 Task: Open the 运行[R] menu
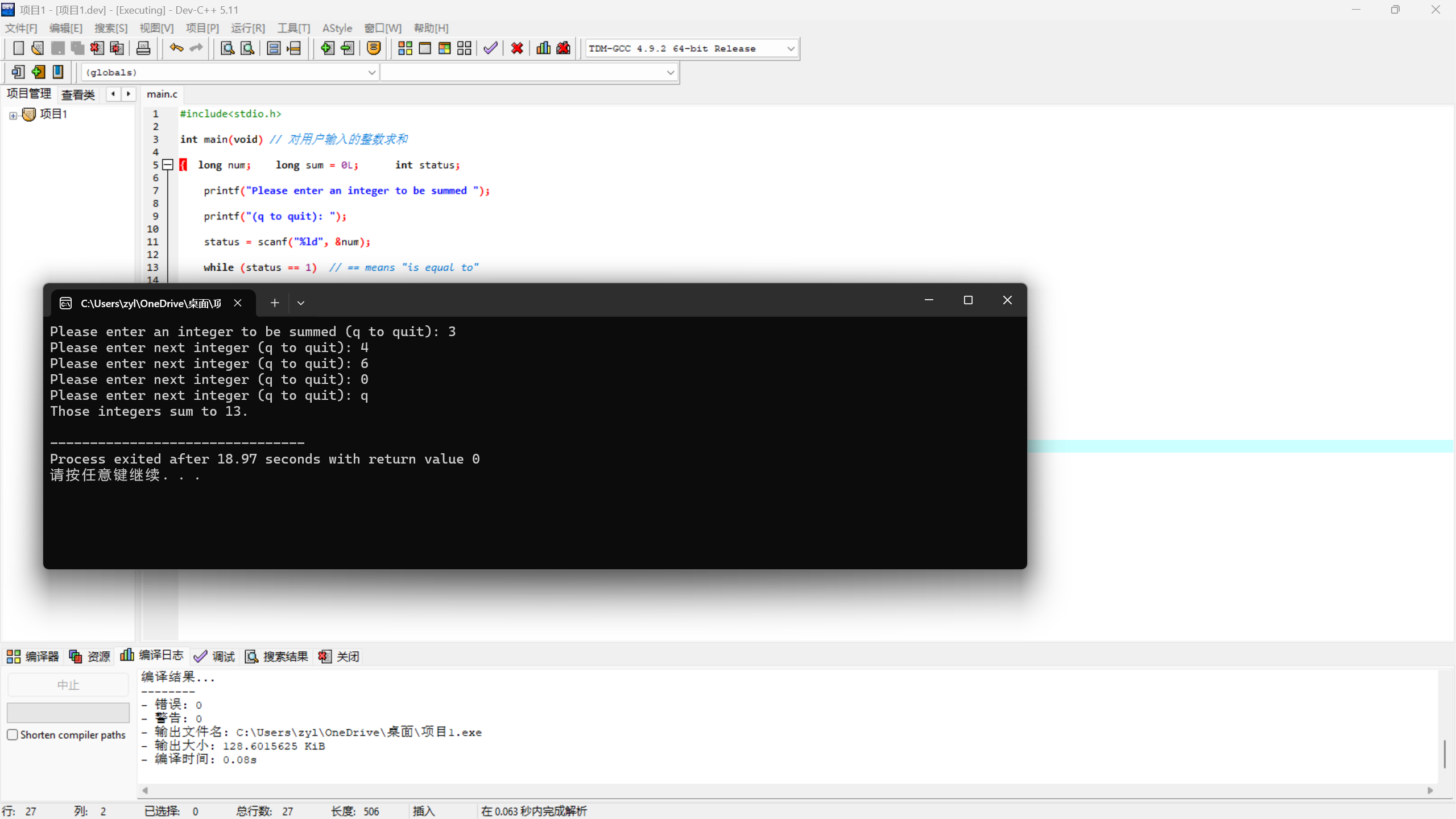pos(247,28)
